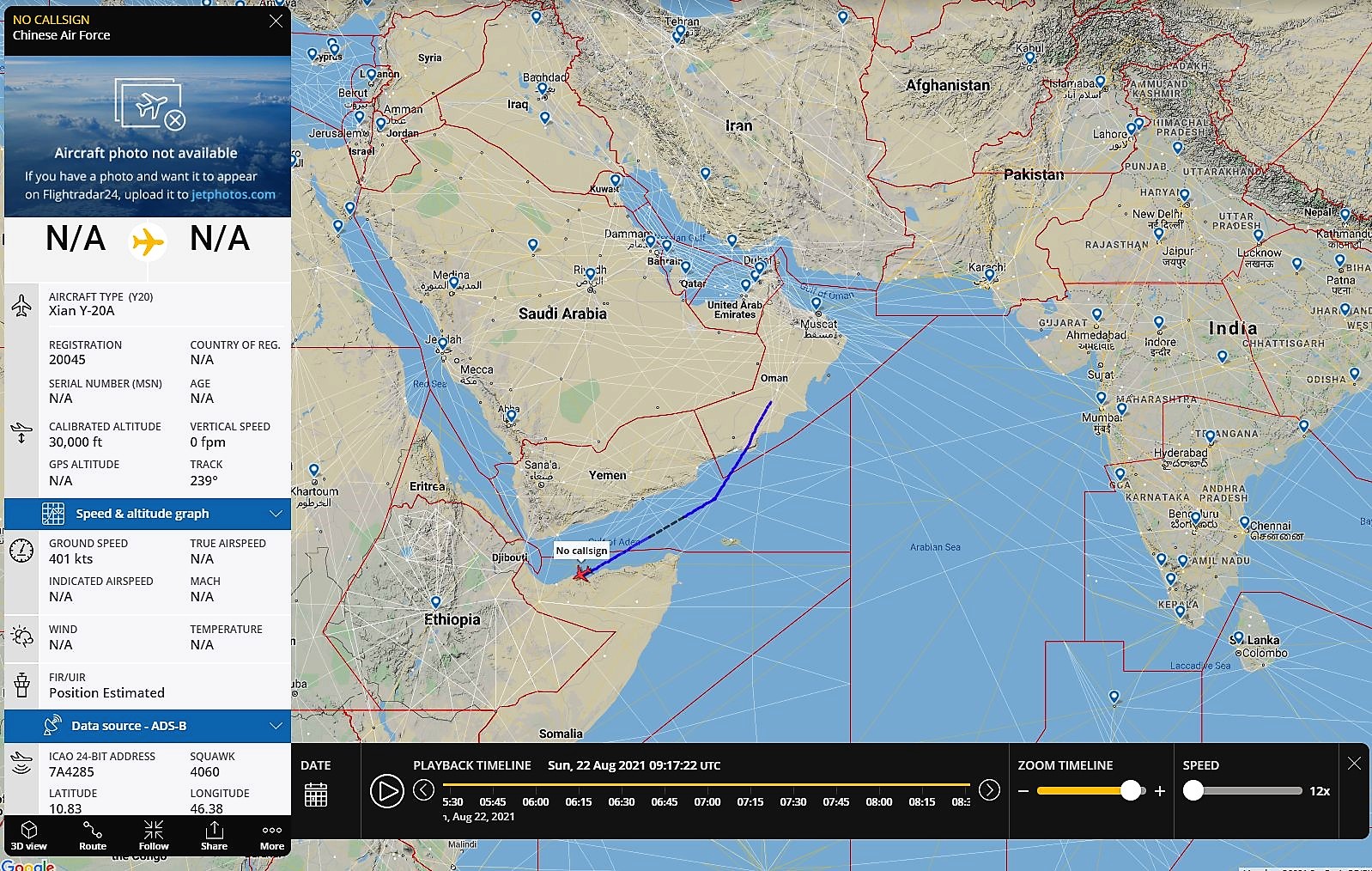Collapse the Data source - ADS-B section

(x=148, y=726)
